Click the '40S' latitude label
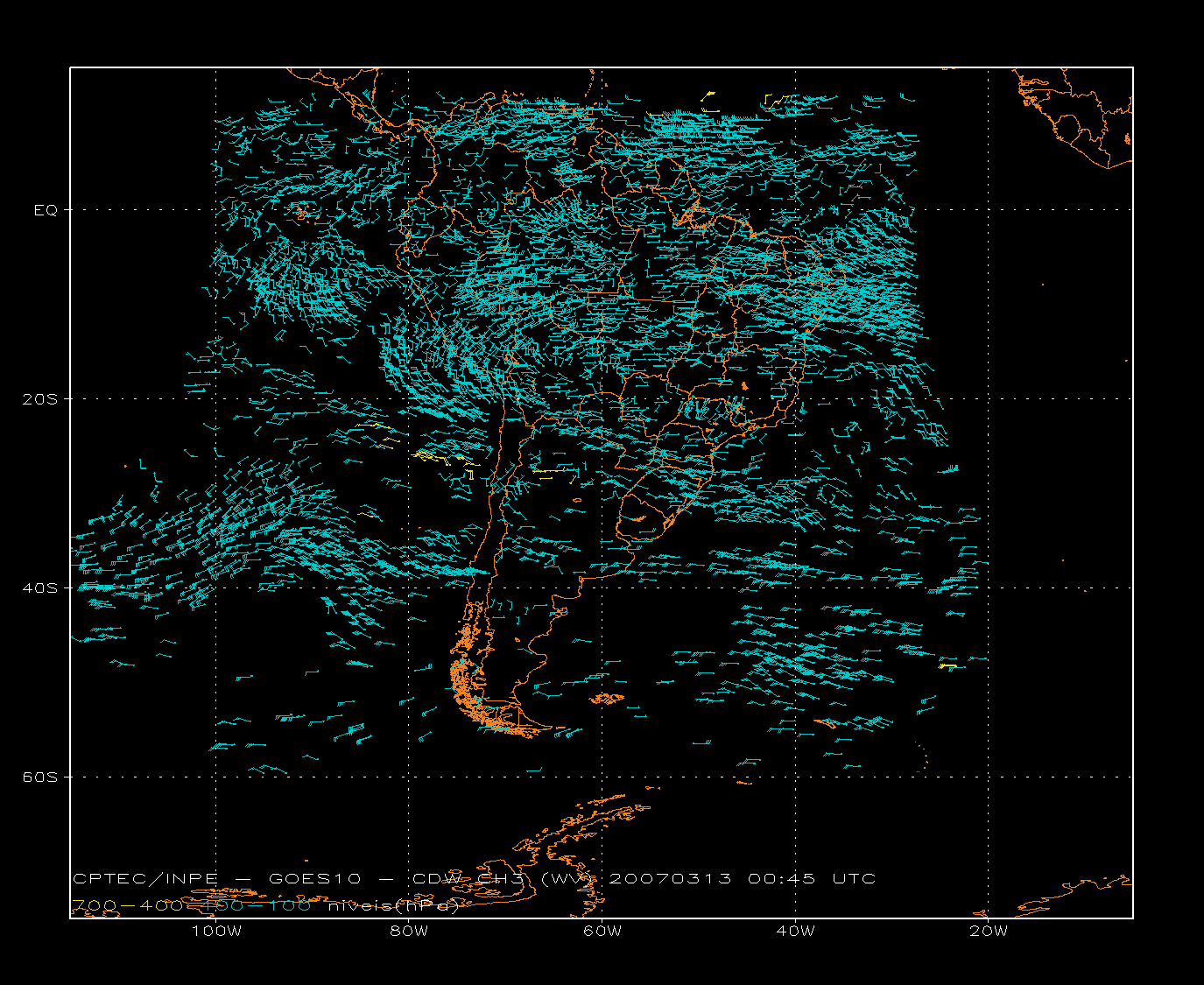Viewport: 1204px width, 985px height. (41, 588)
